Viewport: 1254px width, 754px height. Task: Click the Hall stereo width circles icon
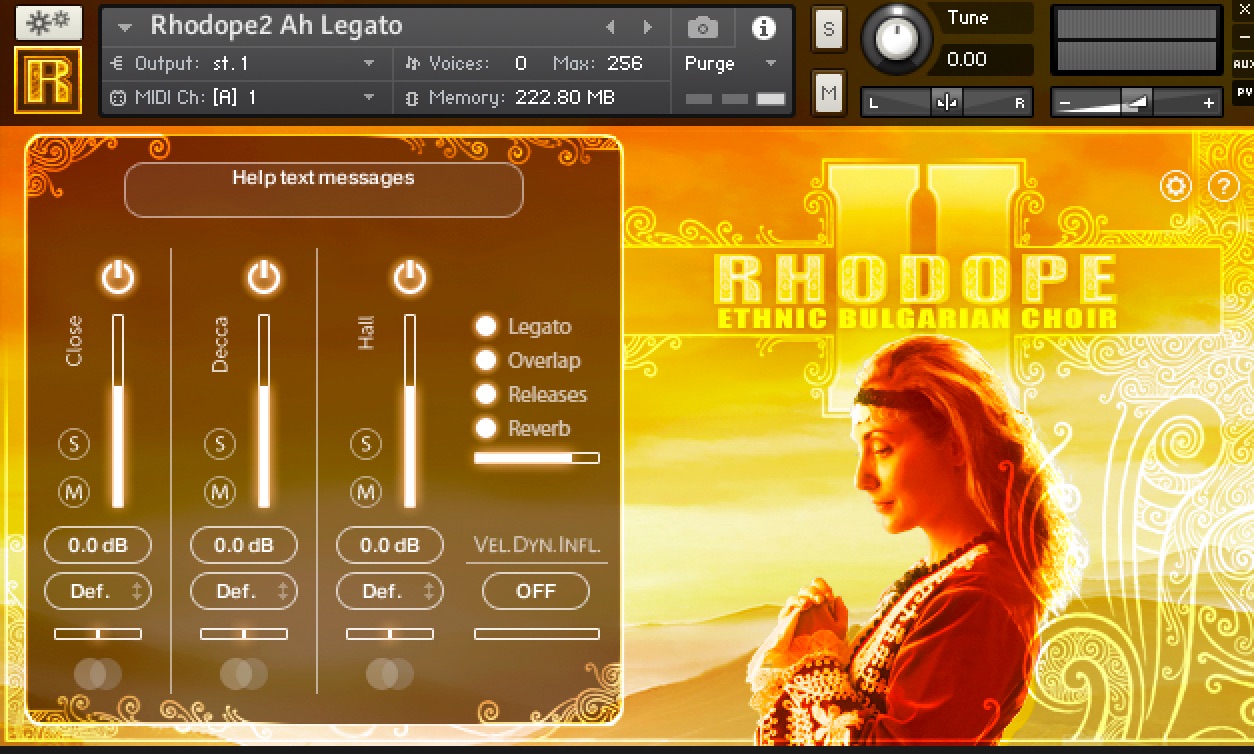pos(389,674)
